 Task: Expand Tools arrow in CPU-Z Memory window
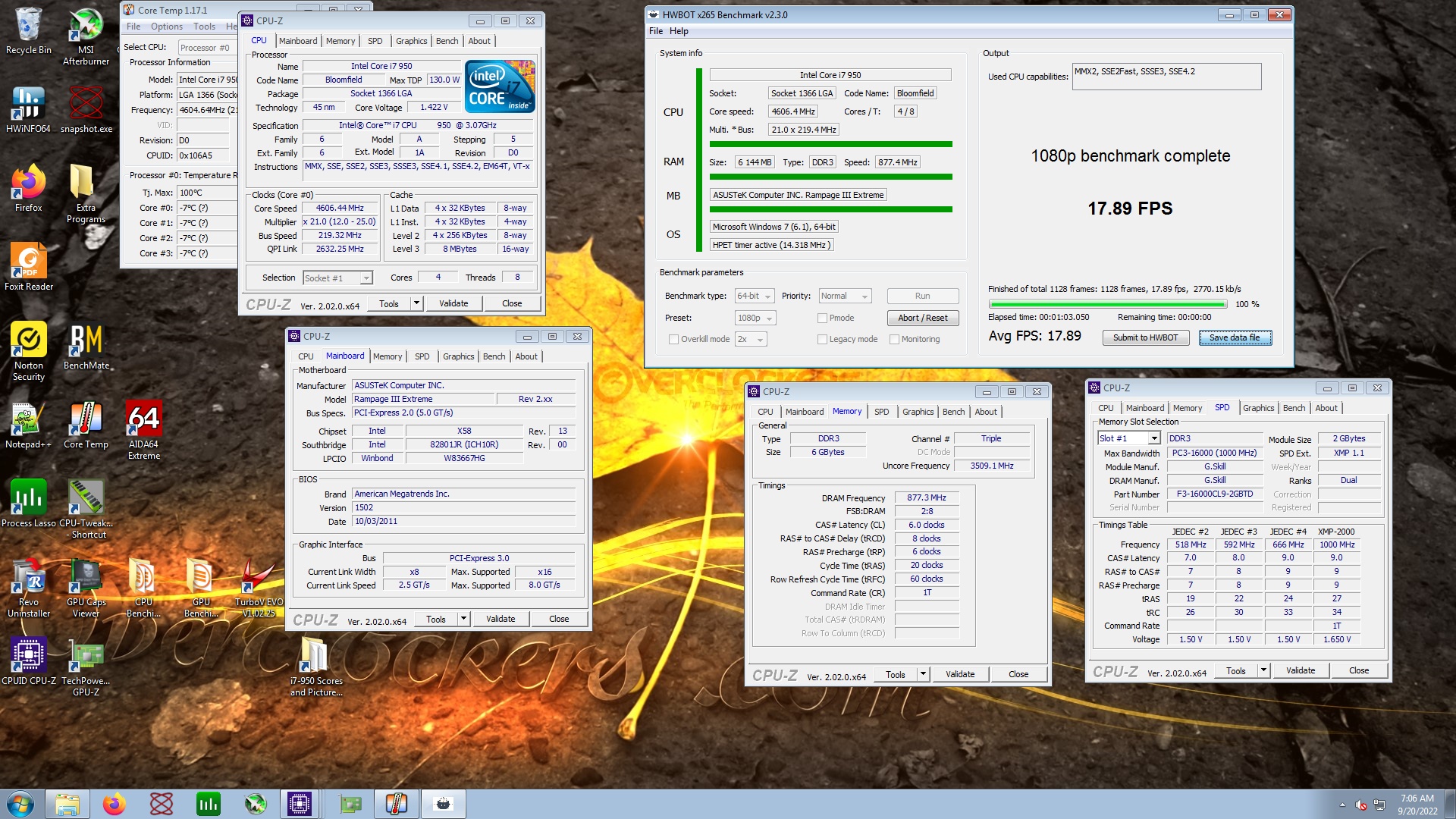point(923,674)
